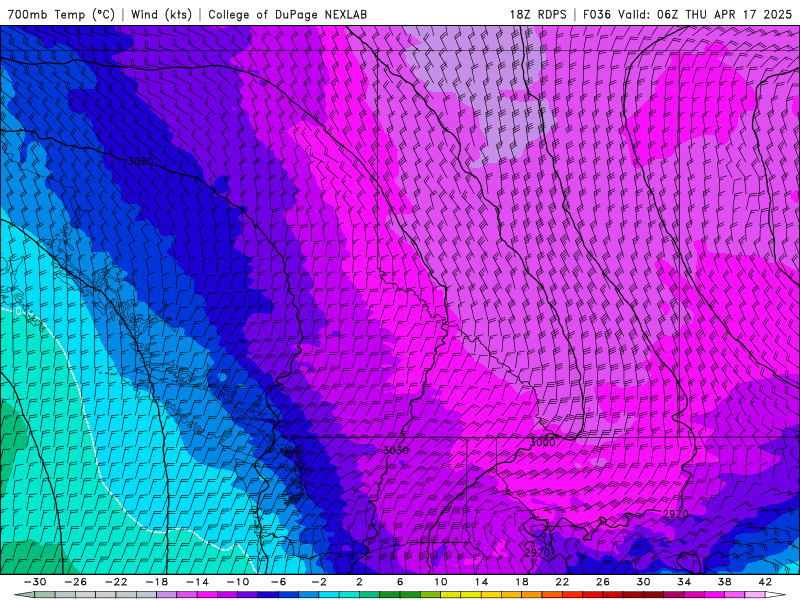800x600 pixels.
Task: Click the 30 degree legend label
Action: coord(643,582)
